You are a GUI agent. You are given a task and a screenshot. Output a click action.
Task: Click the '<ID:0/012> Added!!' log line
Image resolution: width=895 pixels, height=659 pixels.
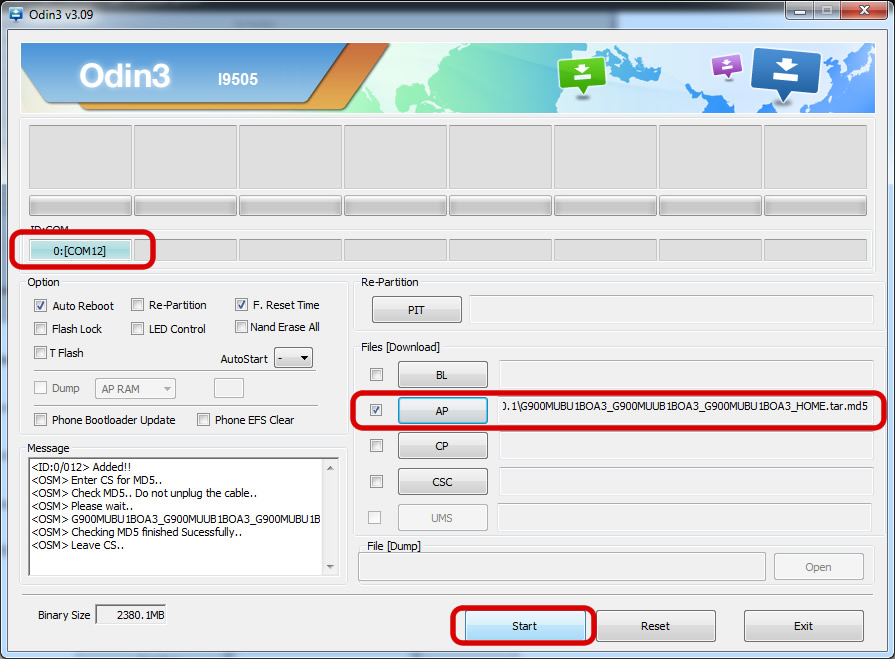81,467
